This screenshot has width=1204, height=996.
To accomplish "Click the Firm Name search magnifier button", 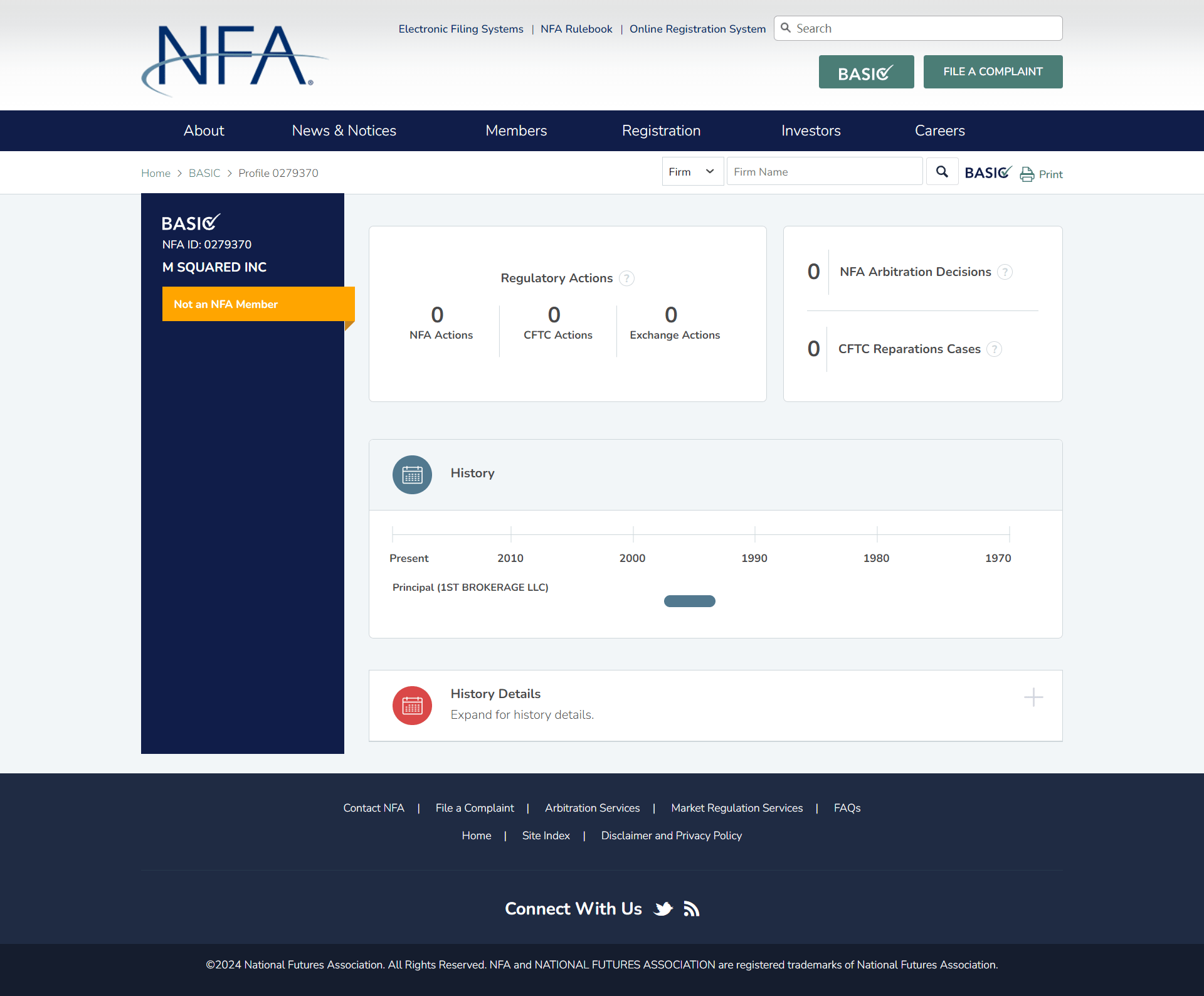I will [942, 172].
